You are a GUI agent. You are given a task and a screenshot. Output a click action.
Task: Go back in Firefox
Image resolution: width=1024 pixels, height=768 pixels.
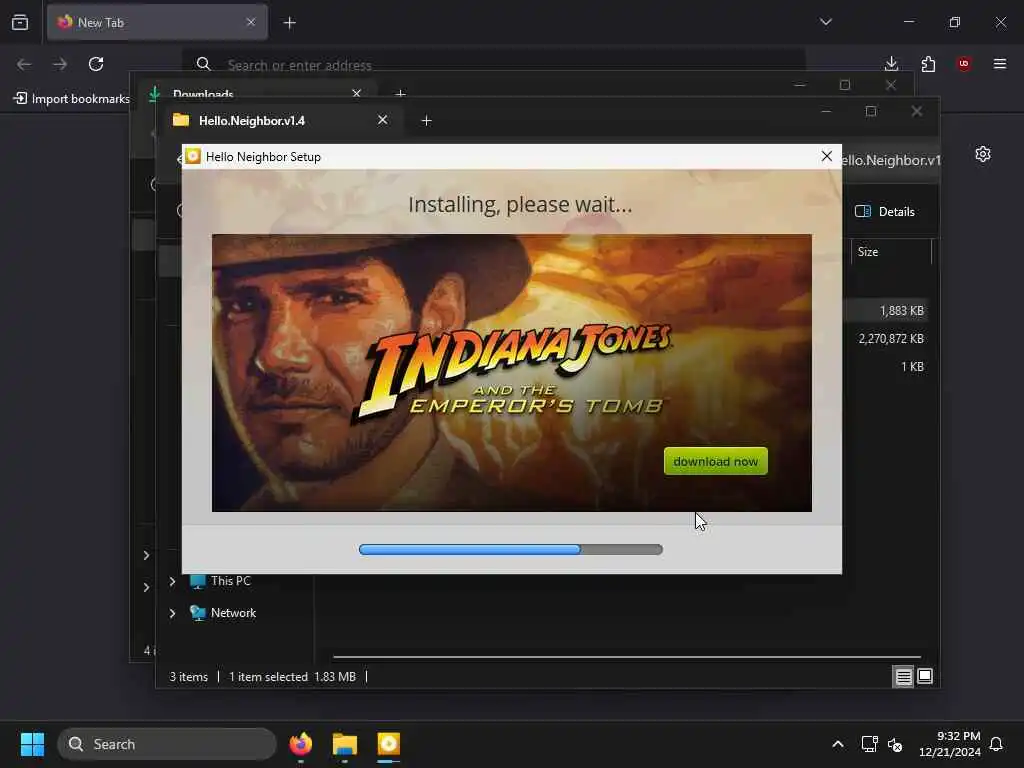point(24,64)
